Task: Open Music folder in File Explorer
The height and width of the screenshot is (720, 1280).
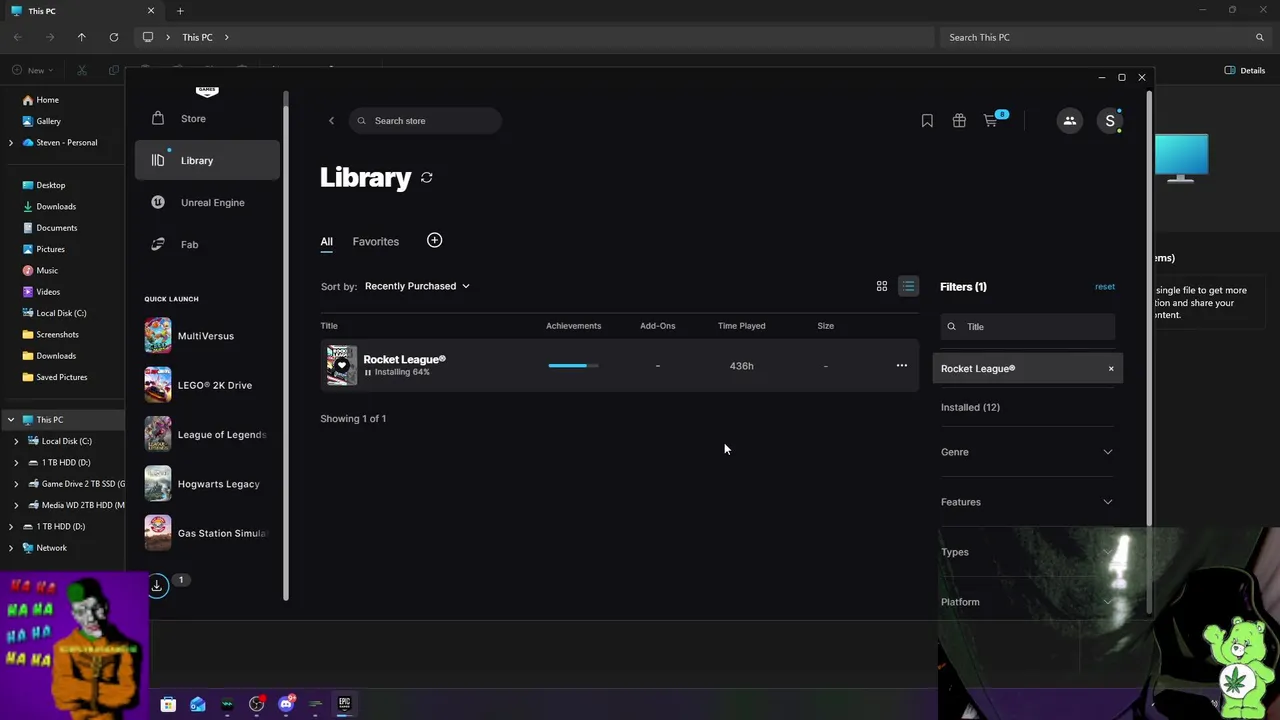Action: pyautogui.click(x=47, y=271)
